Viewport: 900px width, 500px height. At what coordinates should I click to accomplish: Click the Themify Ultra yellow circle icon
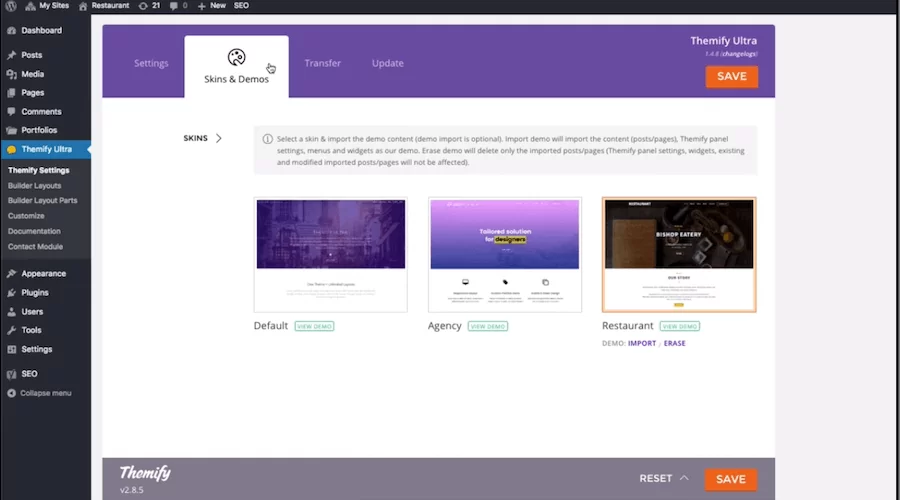coord(11,149)
